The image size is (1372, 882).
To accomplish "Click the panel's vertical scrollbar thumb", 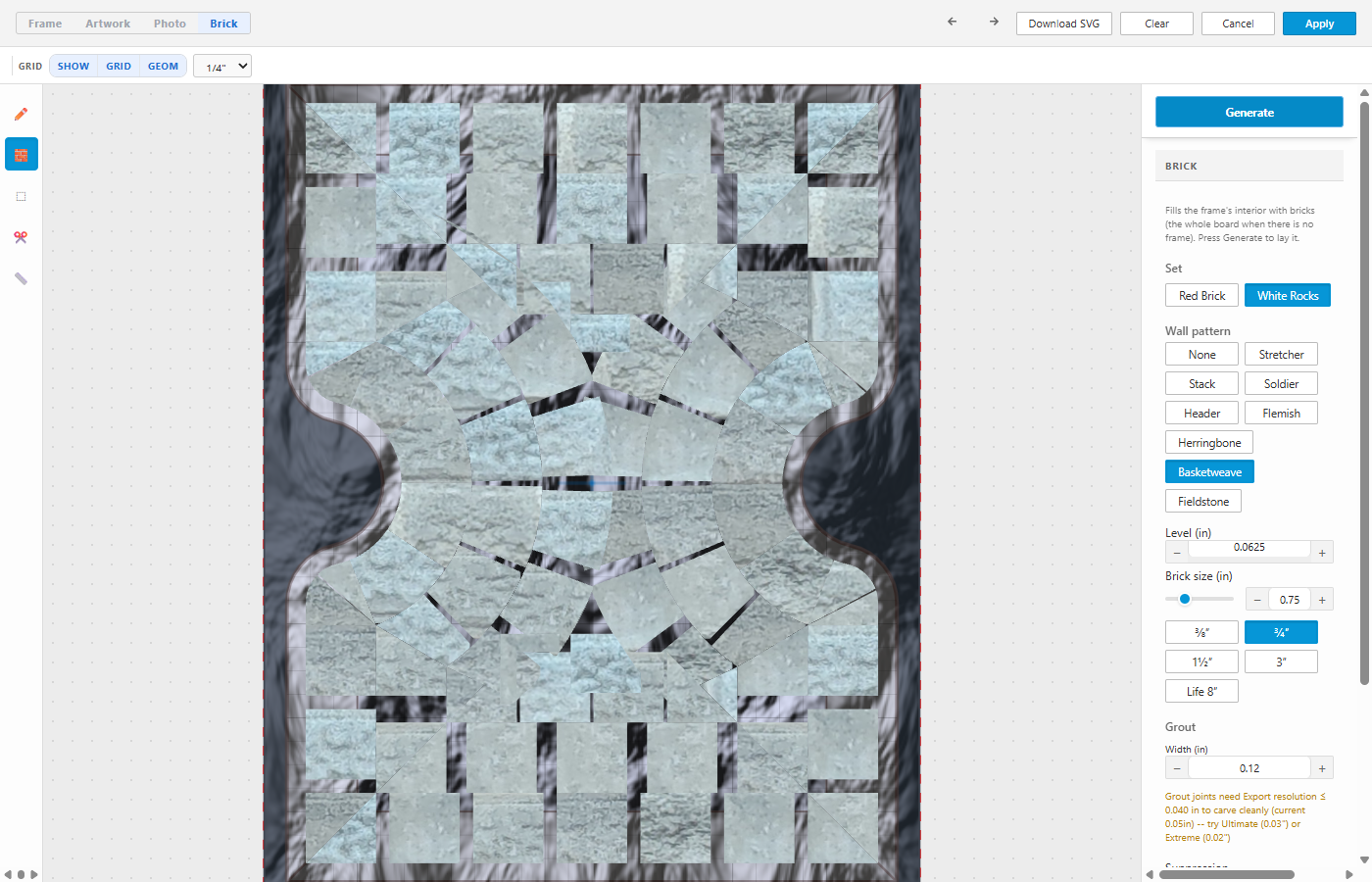I will click(x=1364, y=392).
